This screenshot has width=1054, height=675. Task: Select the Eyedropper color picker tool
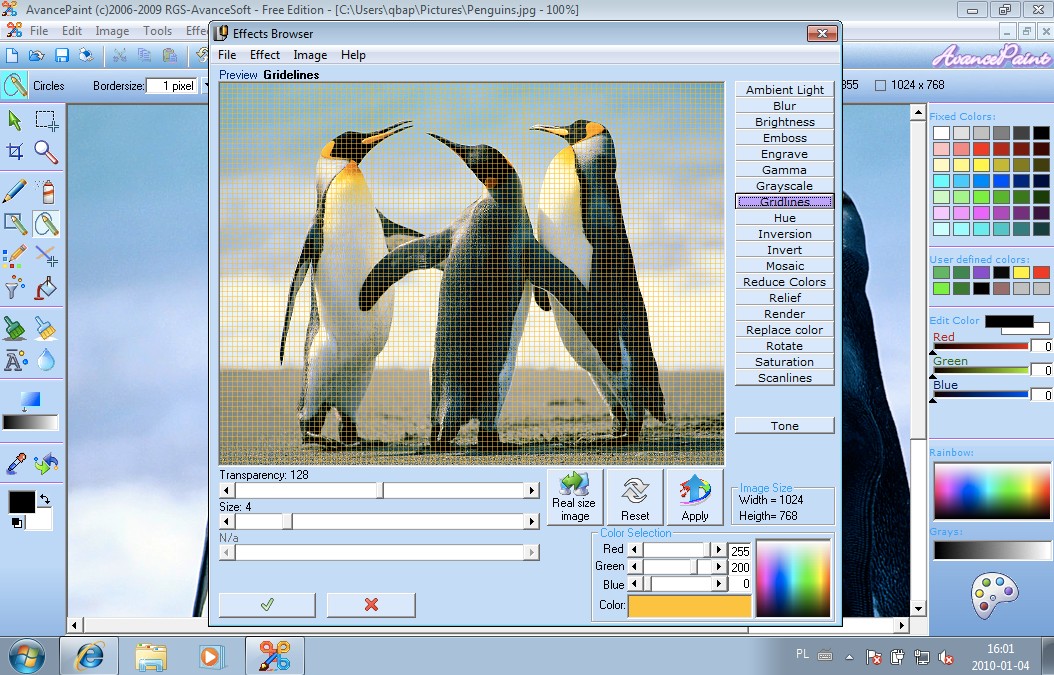click(x=15, y=463)
